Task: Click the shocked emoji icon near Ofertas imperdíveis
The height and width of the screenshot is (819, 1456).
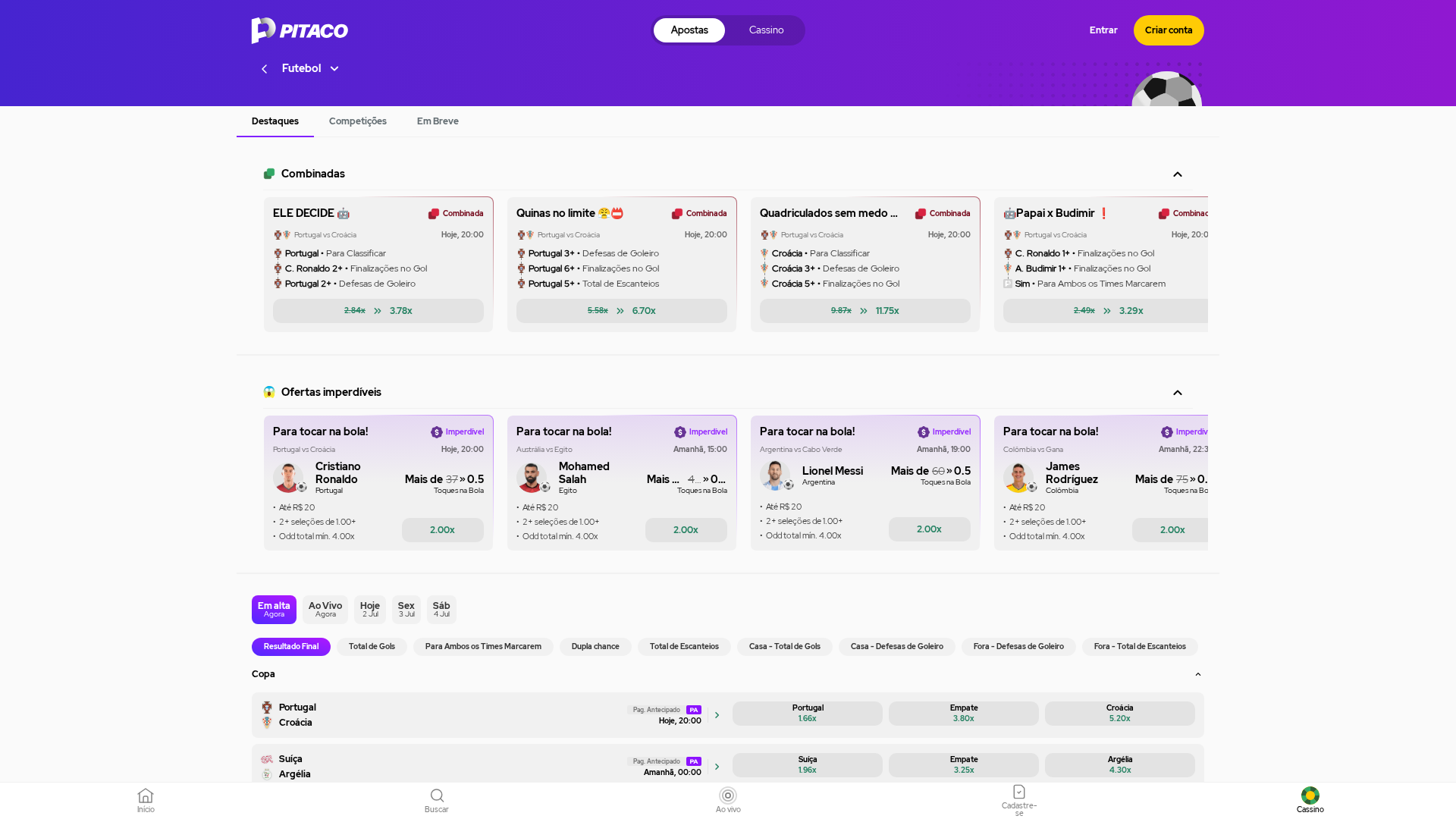Action: 269,392
